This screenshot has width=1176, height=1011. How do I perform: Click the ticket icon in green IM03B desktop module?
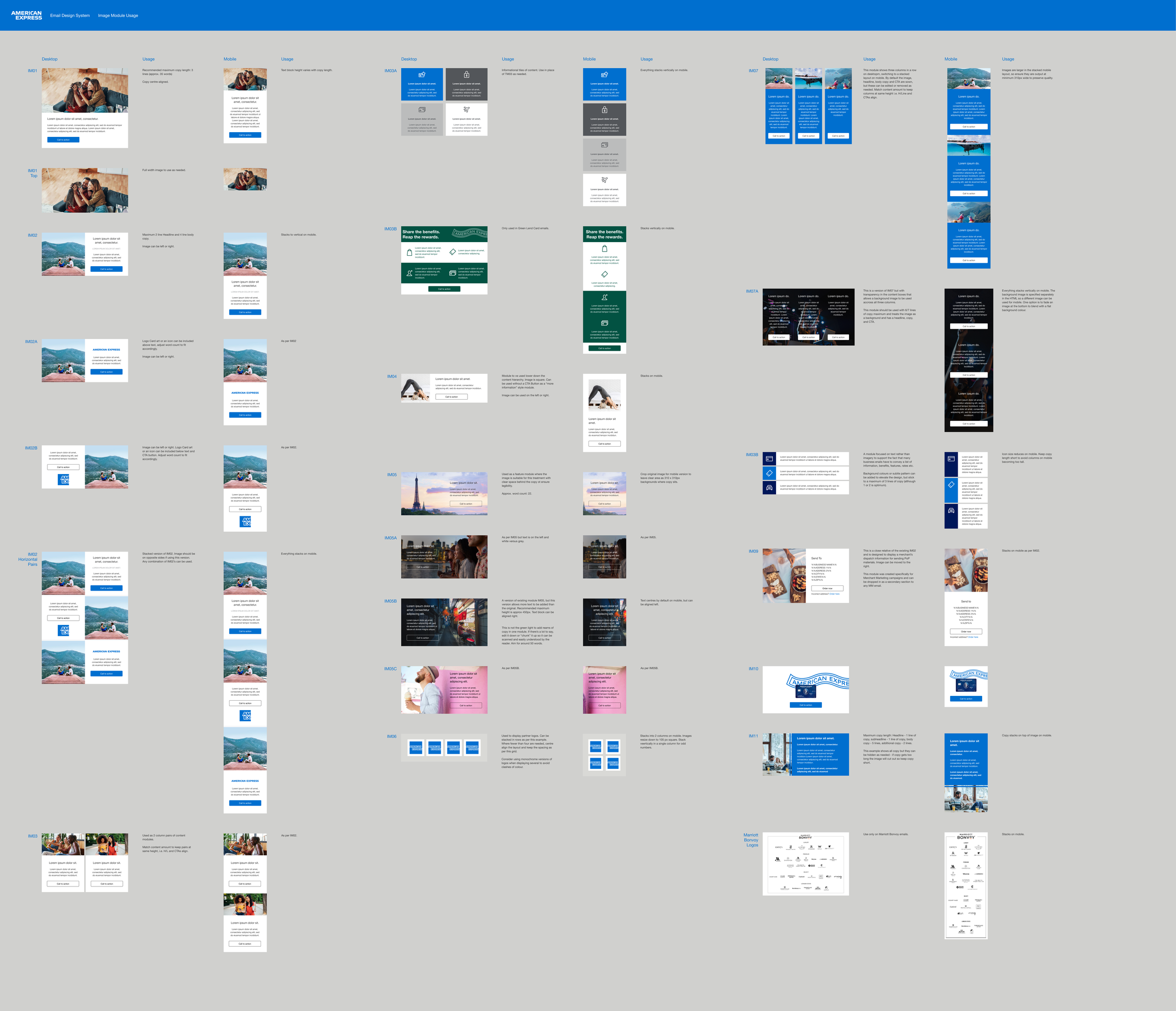[x=453, y=252]
